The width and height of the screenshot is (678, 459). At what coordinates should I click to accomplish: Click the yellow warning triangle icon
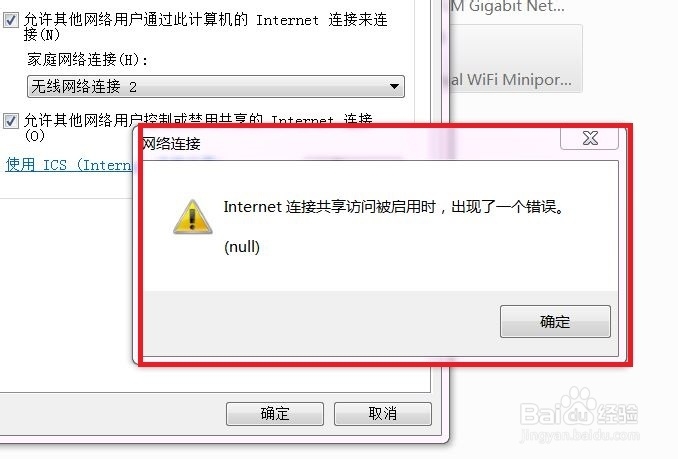tap(192, 217)
